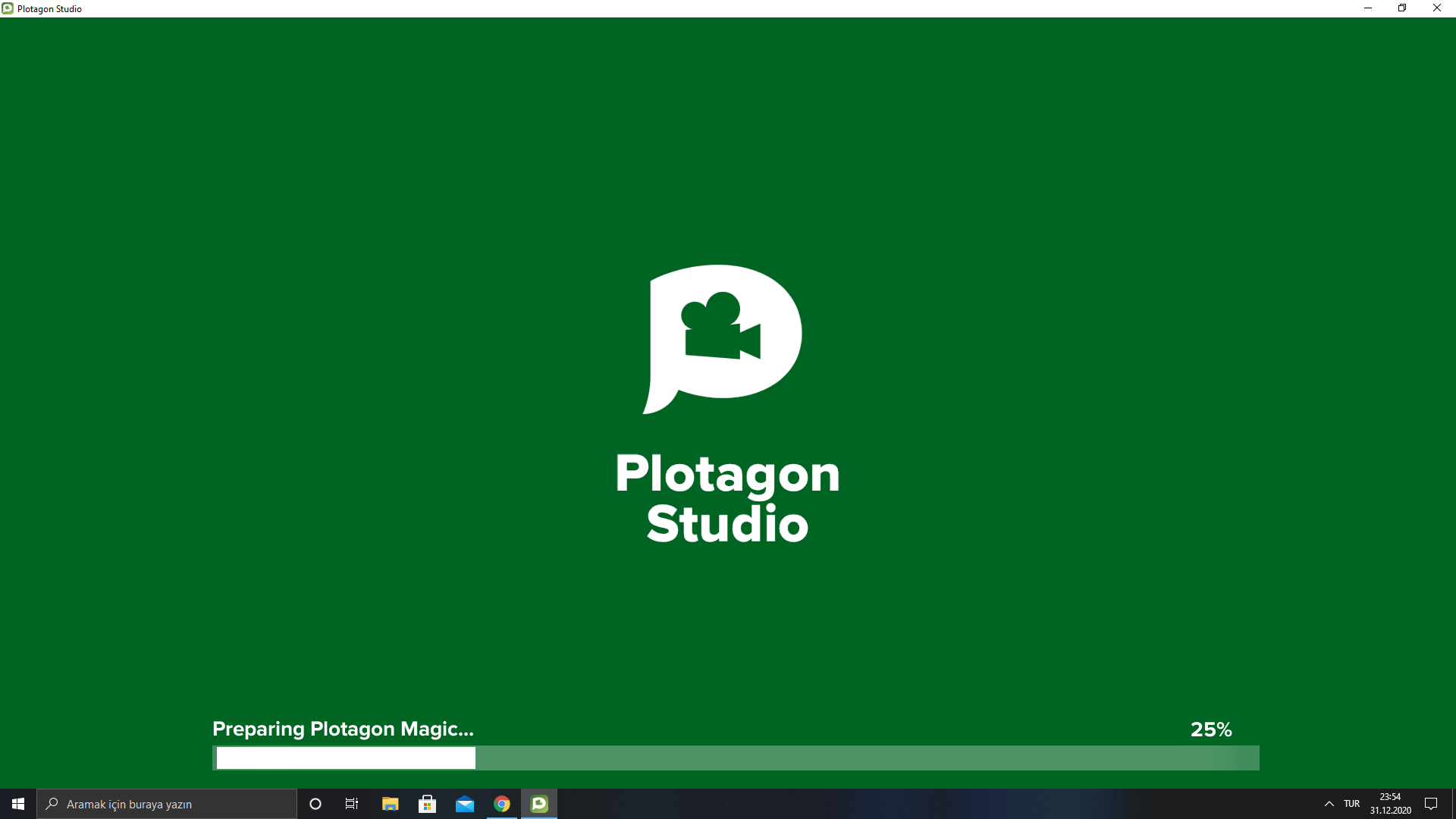
Task: Click the Plotagon camera speech-bubble logo
Action: click(x=723, y=337)
